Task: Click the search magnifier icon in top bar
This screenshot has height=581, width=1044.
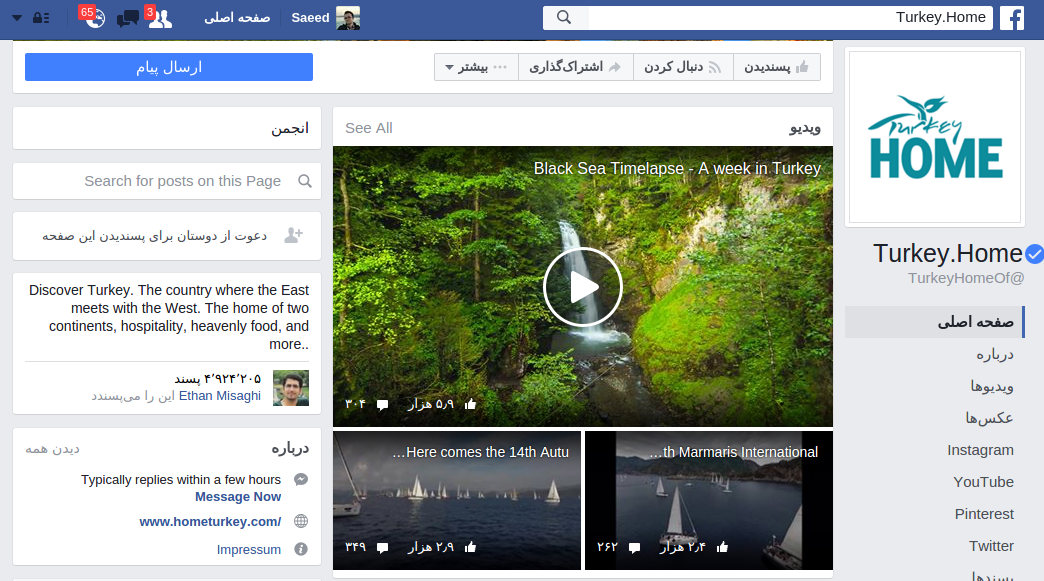Action: click(564, 17)
